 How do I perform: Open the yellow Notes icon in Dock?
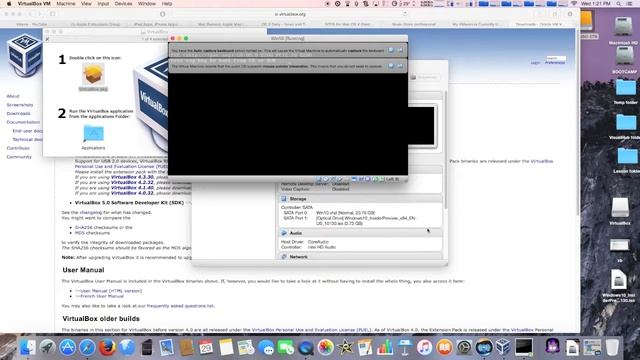pyautogui.click(x=226, y=347)
